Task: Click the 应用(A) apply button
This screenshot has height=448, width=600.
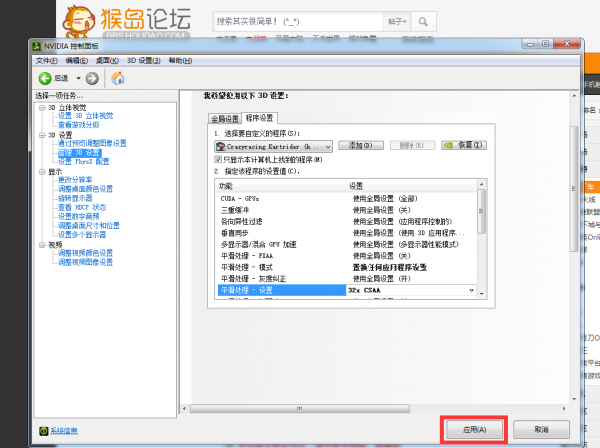Action: [x=474, y=430]
